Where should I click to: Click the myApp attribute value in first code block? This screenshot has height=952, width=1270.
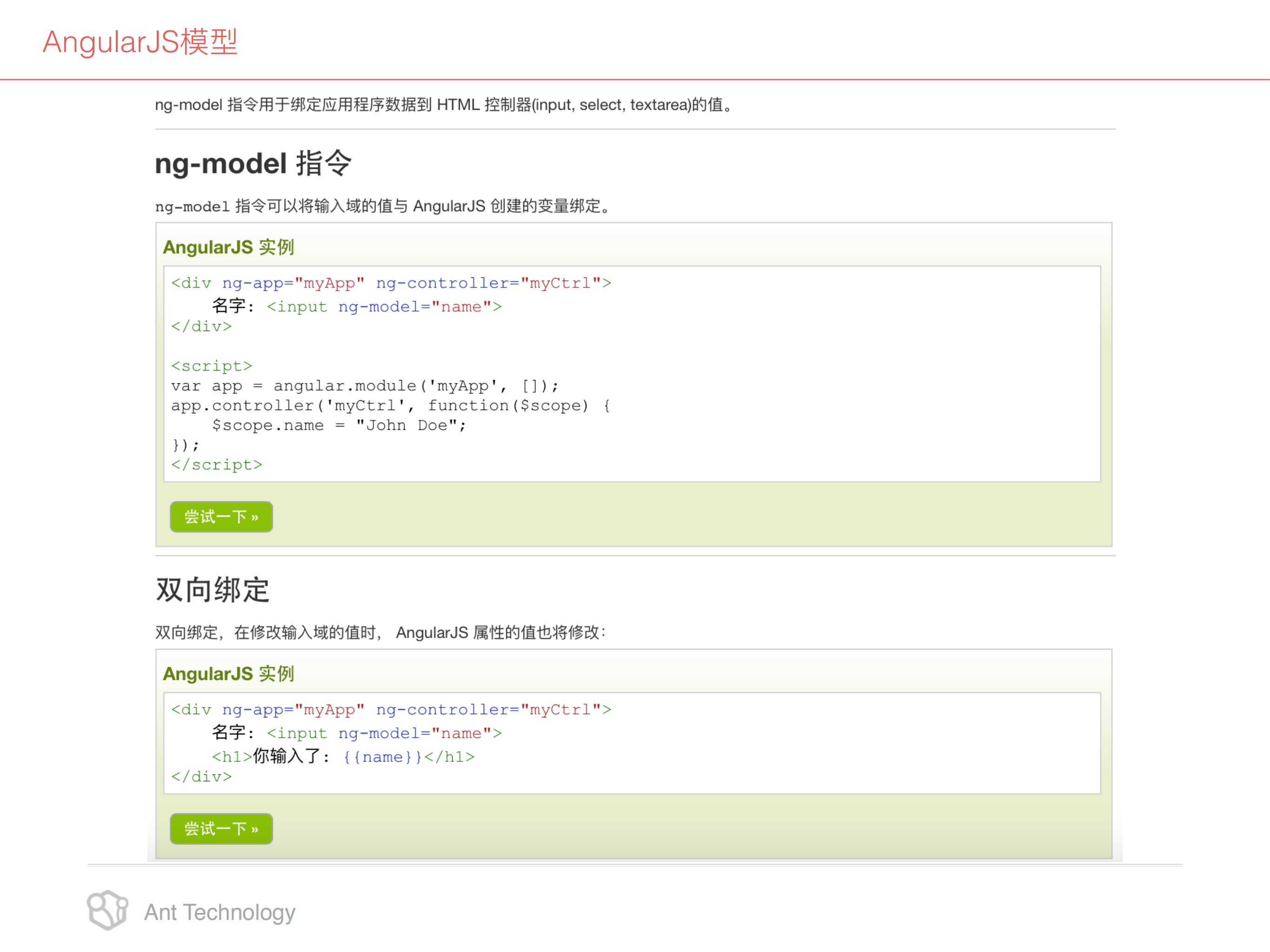coord(329,282)
